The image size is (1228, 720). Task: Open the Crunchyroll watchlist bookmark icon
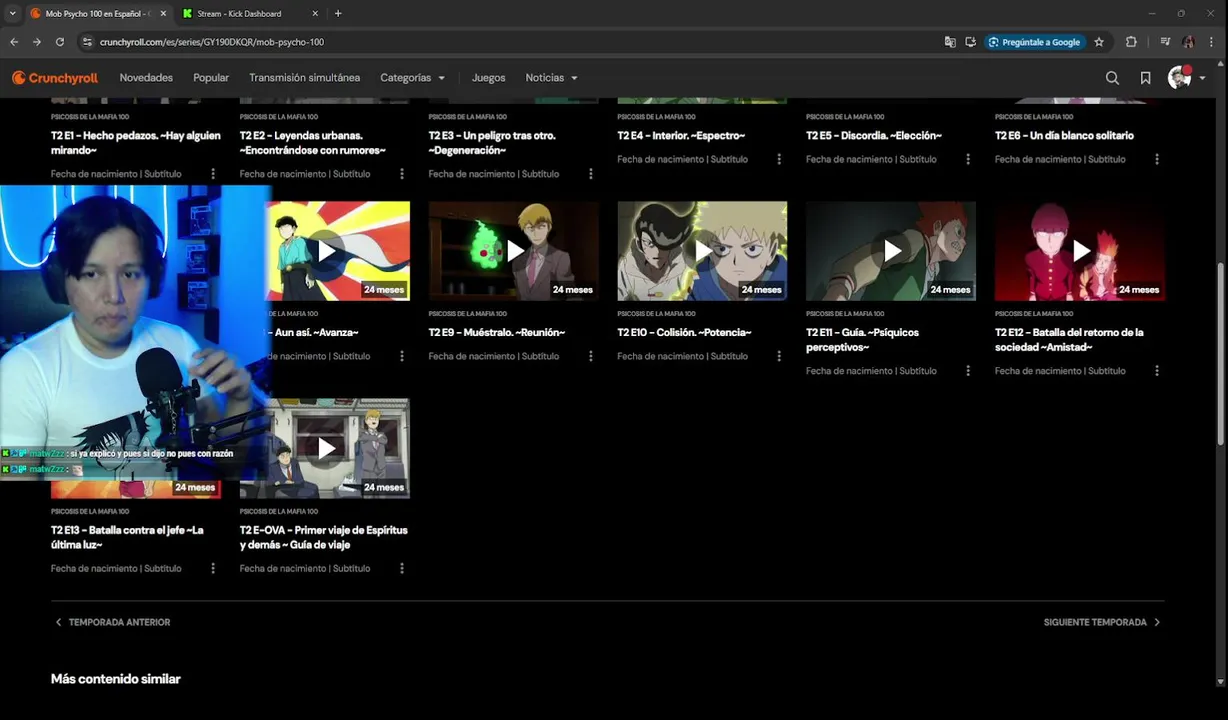coord(1145,78)
